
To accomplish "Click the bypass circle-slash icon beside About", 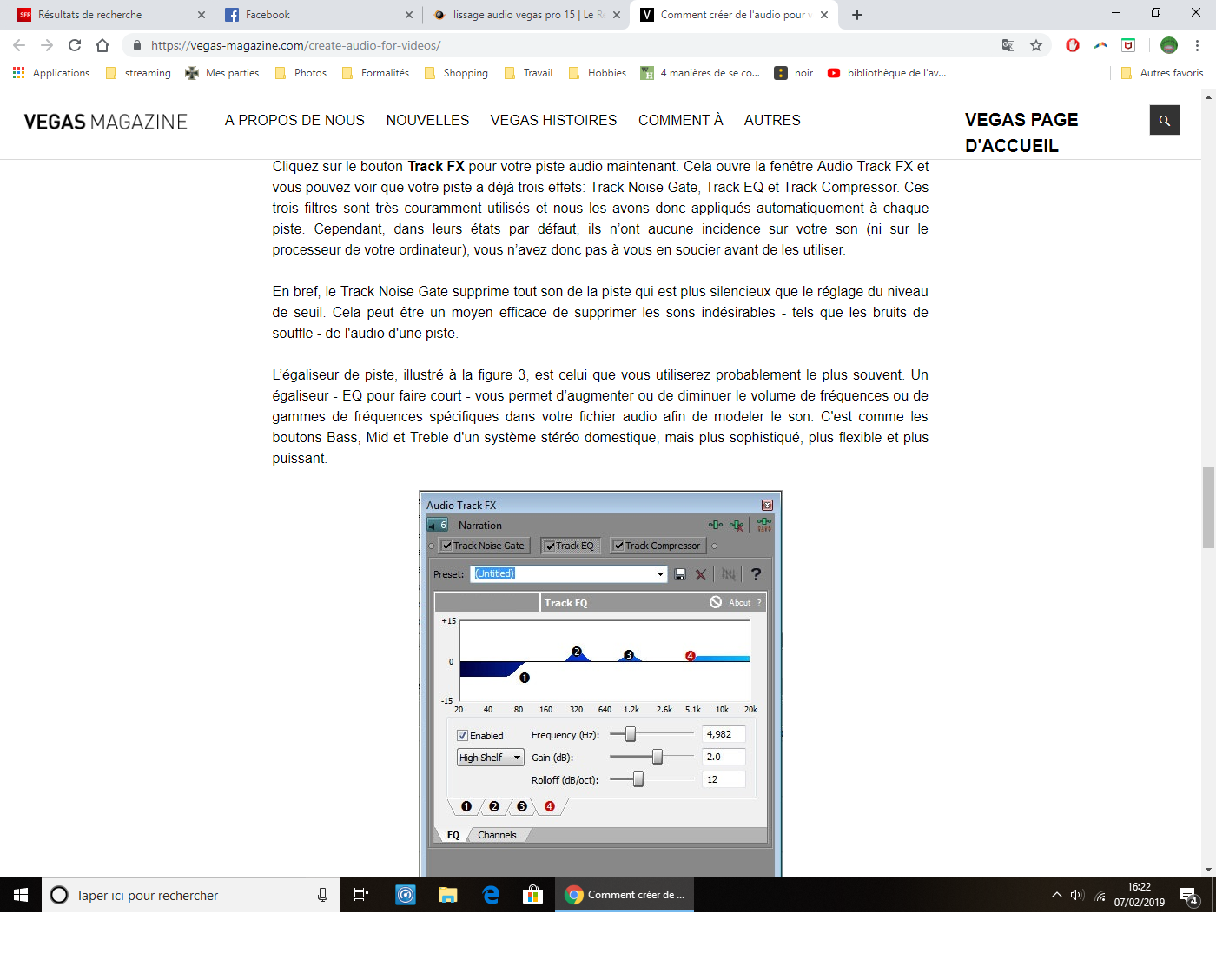I will pos(716,602).
